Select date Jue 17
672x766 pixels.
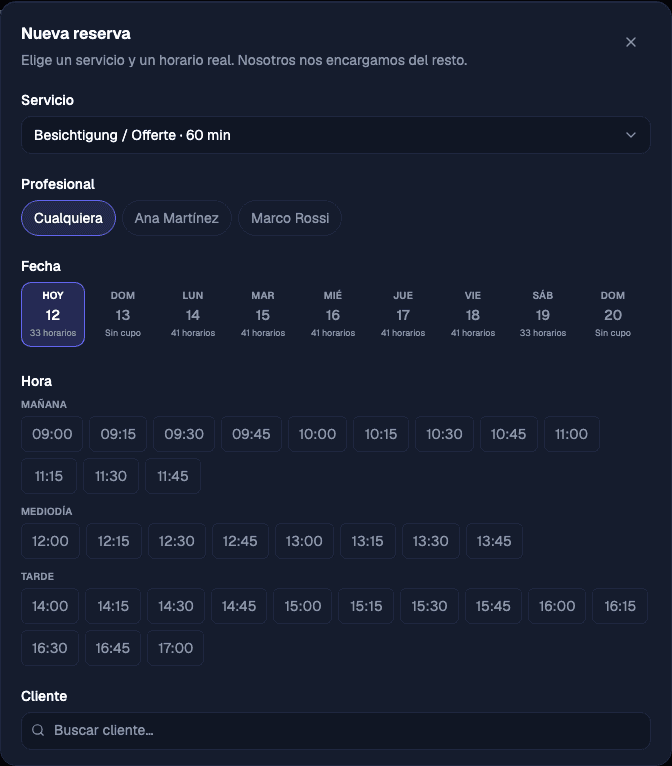[x=403, y=314]
